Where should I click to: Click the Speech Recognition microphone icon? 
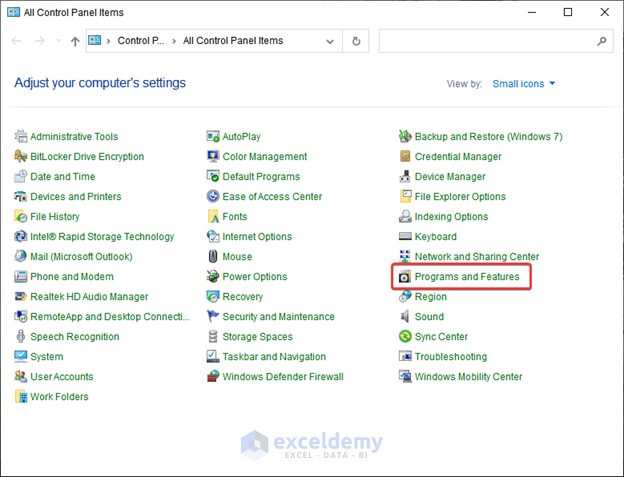click(x=22, y=337)
